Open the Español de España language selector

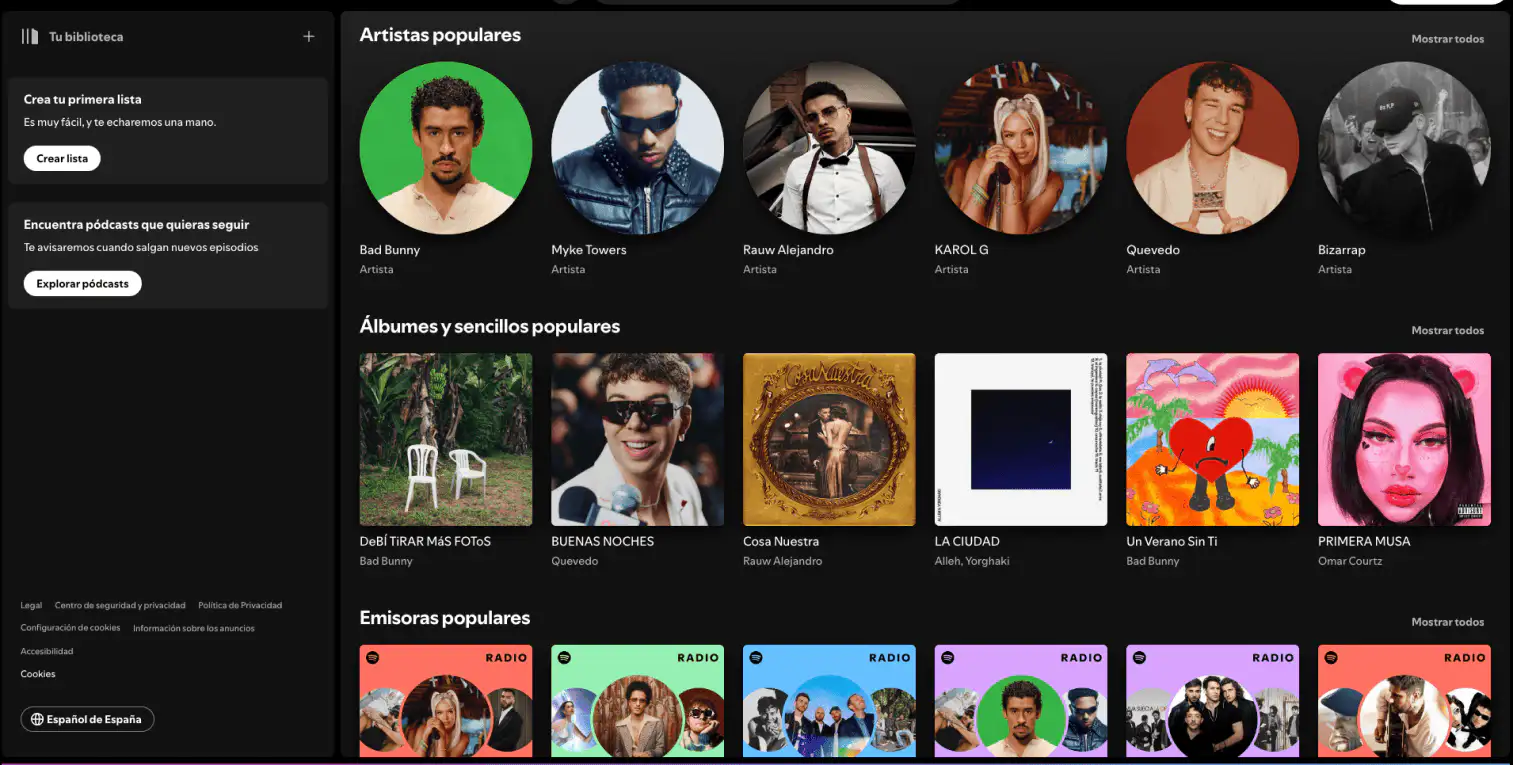tap(87, 719)
